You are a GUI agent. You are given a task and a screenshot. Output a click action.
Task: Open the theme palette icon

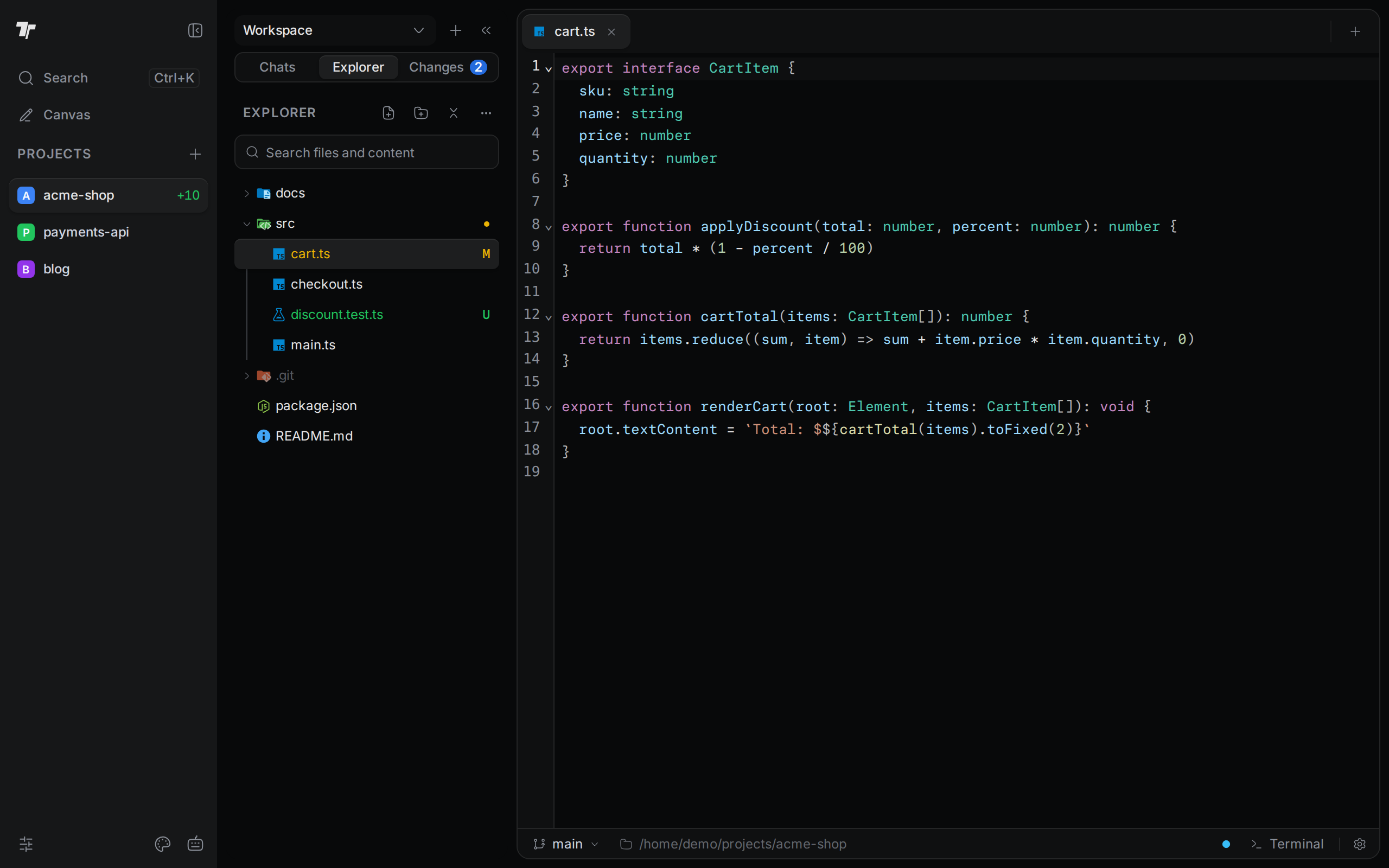tap(162, 844)
